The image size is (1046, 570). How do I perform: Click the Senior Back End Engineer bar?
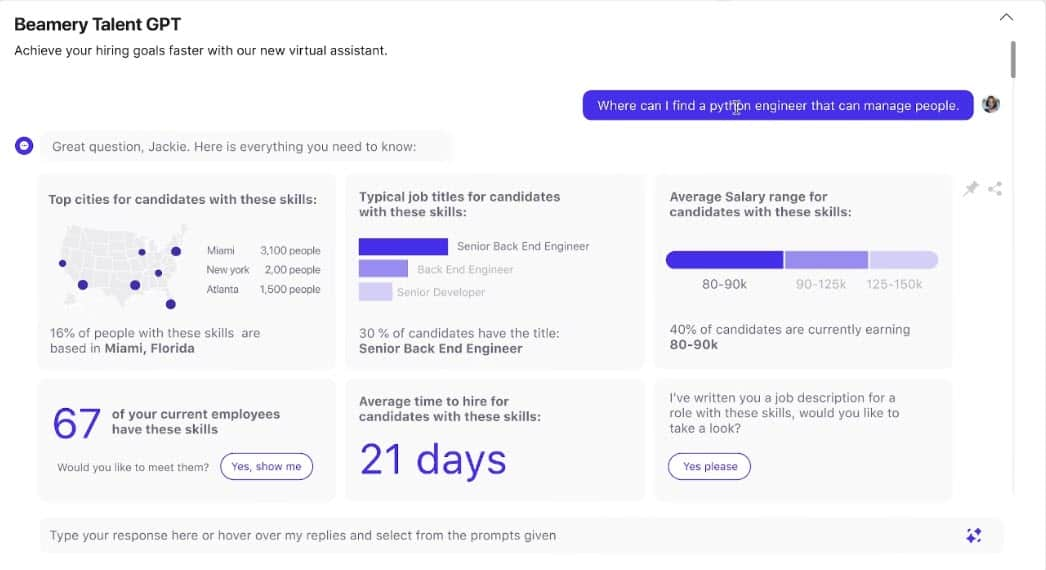point(403,246)
